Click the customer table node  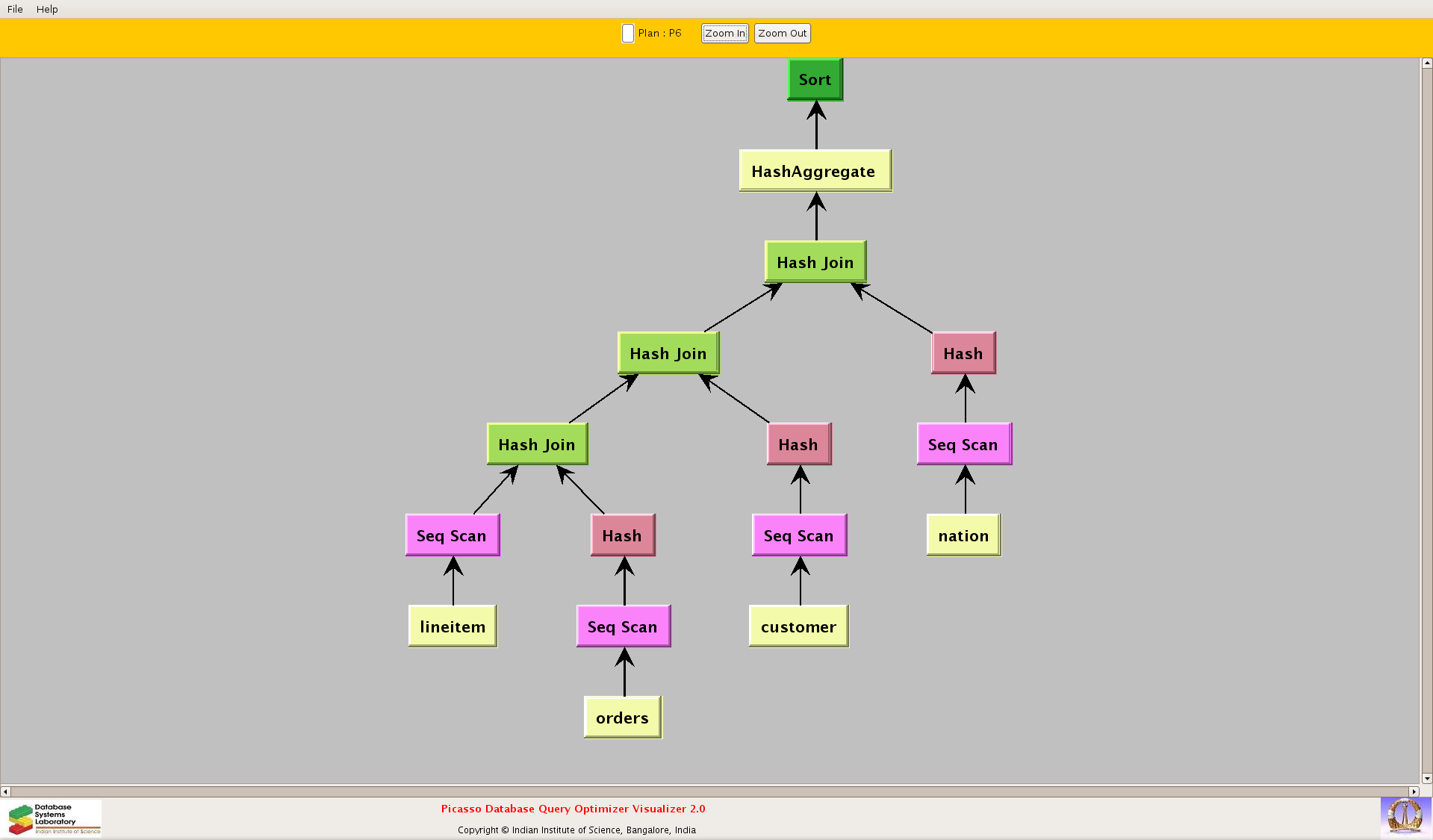(798, 626)
